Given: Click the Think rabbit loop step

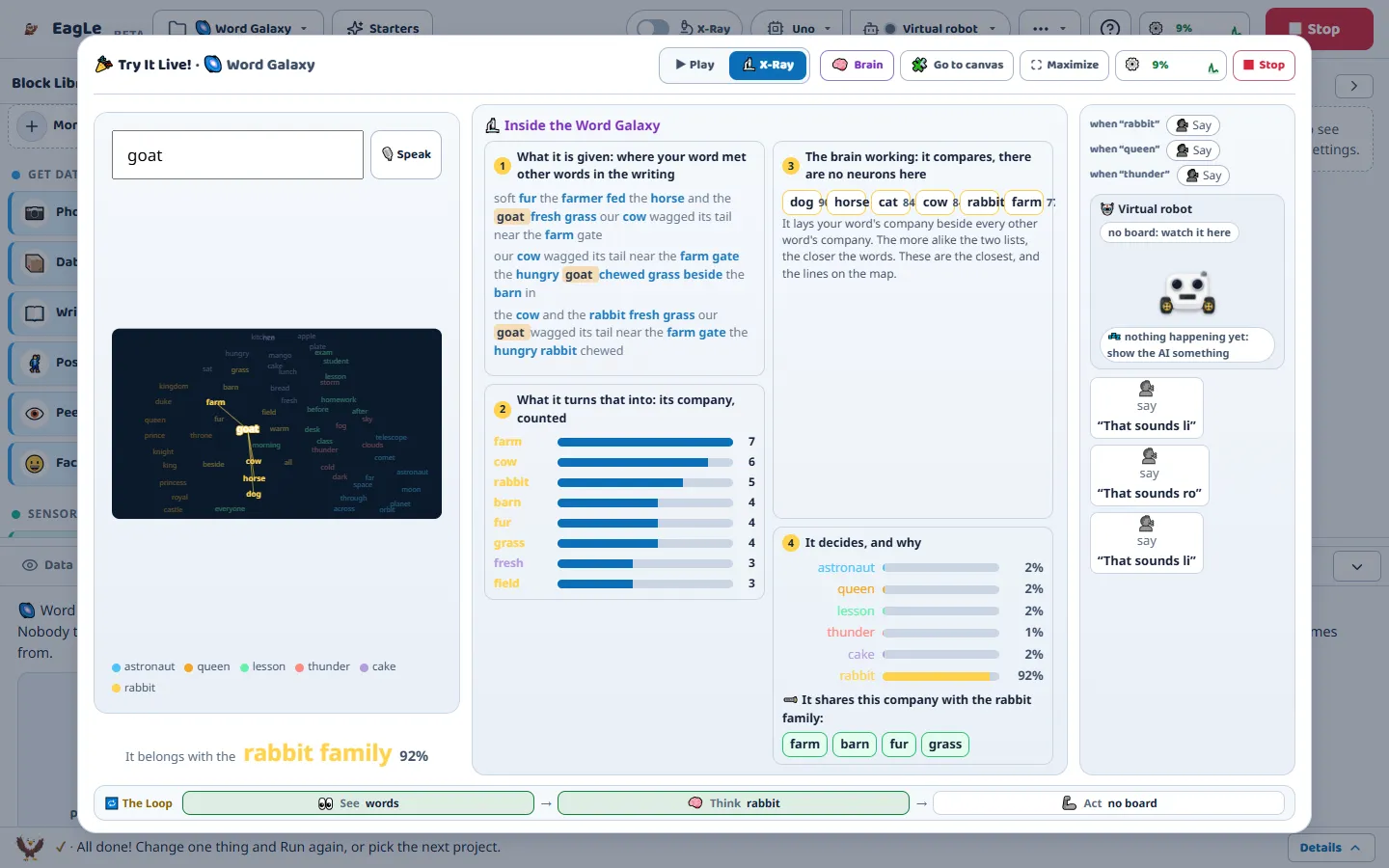Looking at the screenshot, I should pos(733,803).
